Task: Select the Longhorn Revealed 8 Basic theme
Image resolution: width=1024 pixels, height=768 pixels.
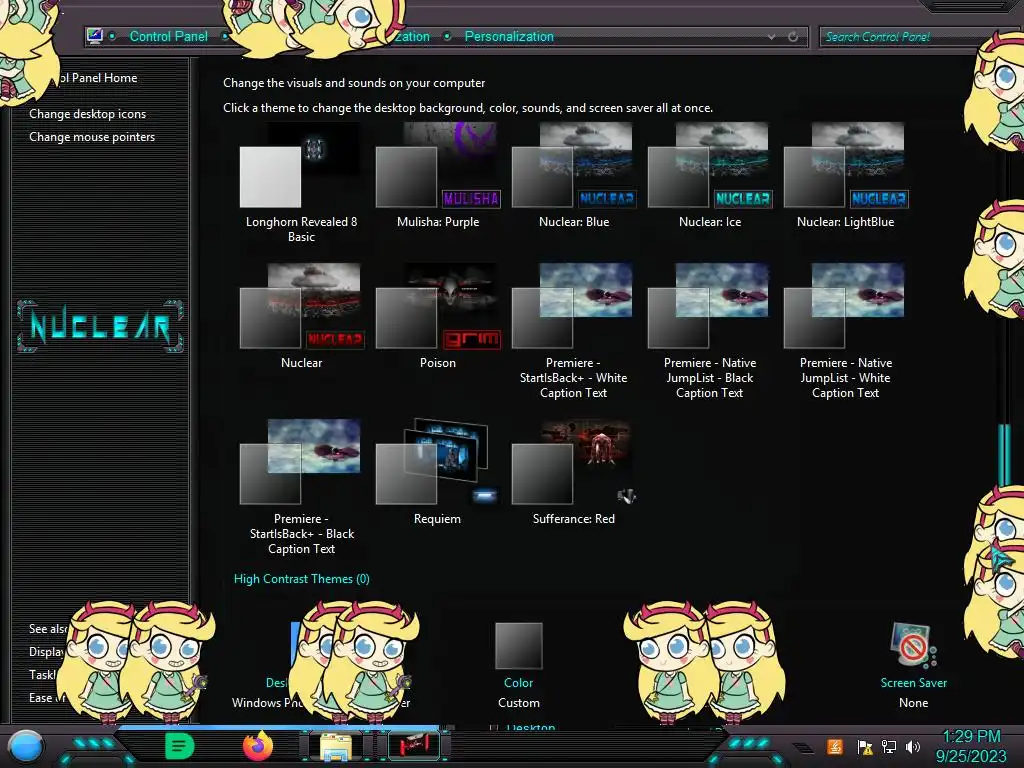Action: point(301,184)
